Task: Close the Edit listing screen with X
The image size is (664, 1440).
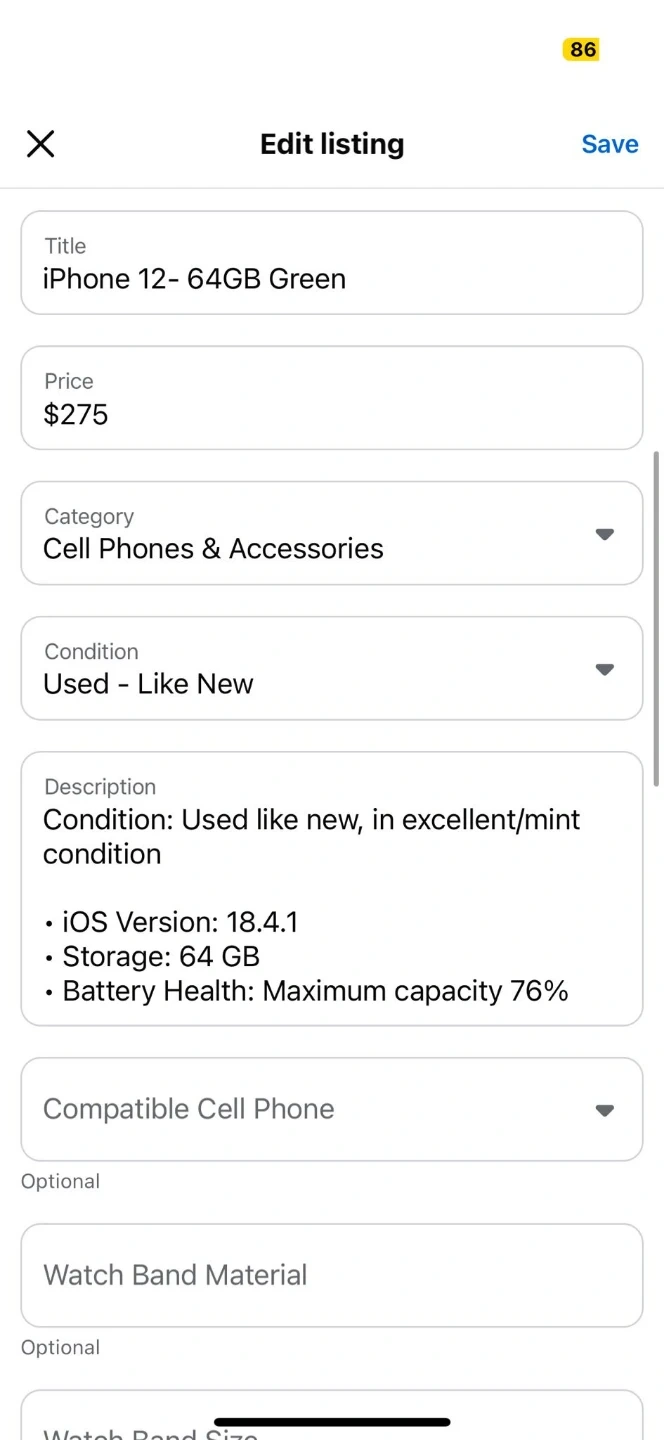Action: point(40,144)
